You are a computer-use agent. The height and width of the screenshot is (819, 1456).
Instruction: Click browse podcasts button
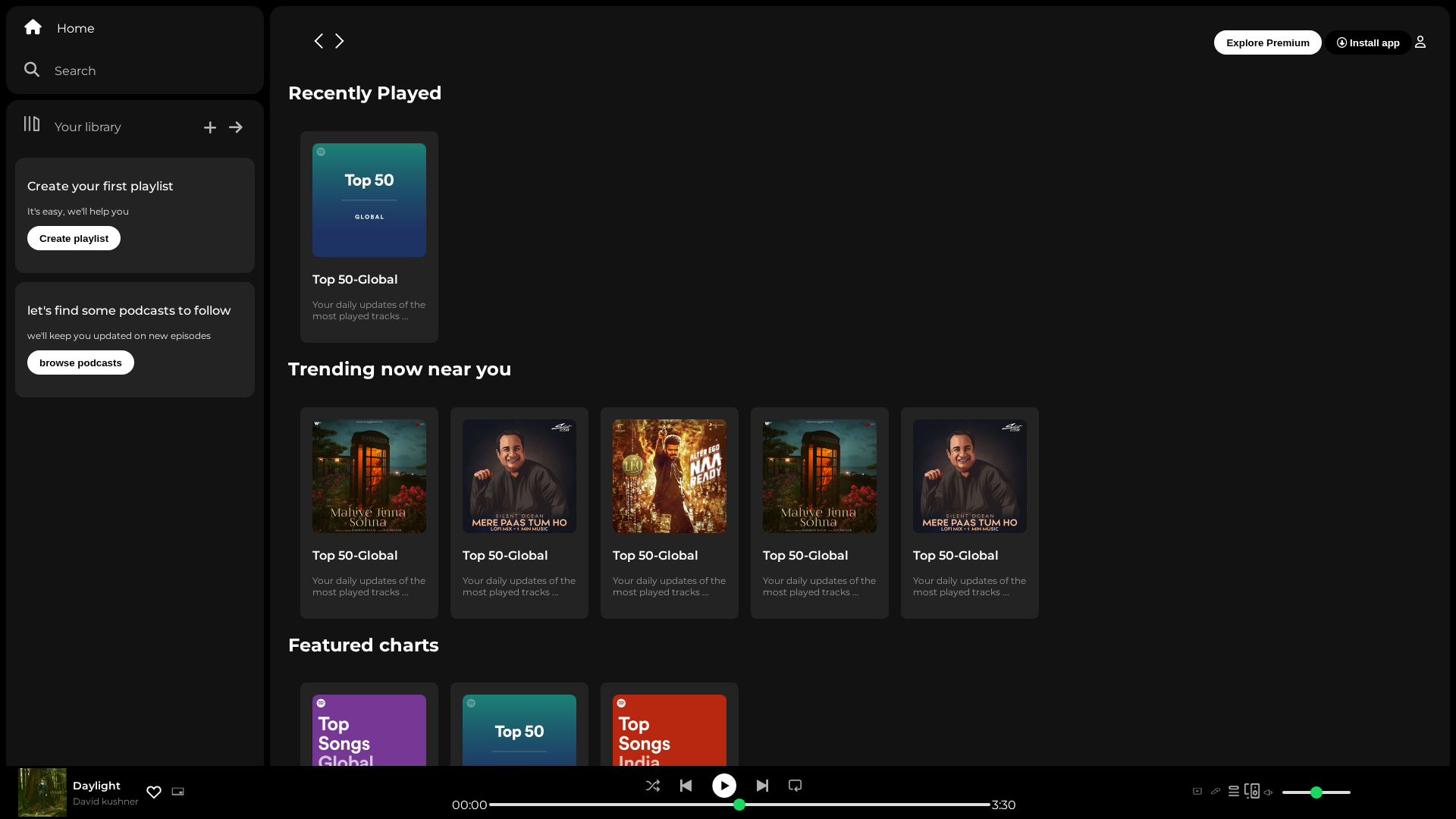coord(80,362)
